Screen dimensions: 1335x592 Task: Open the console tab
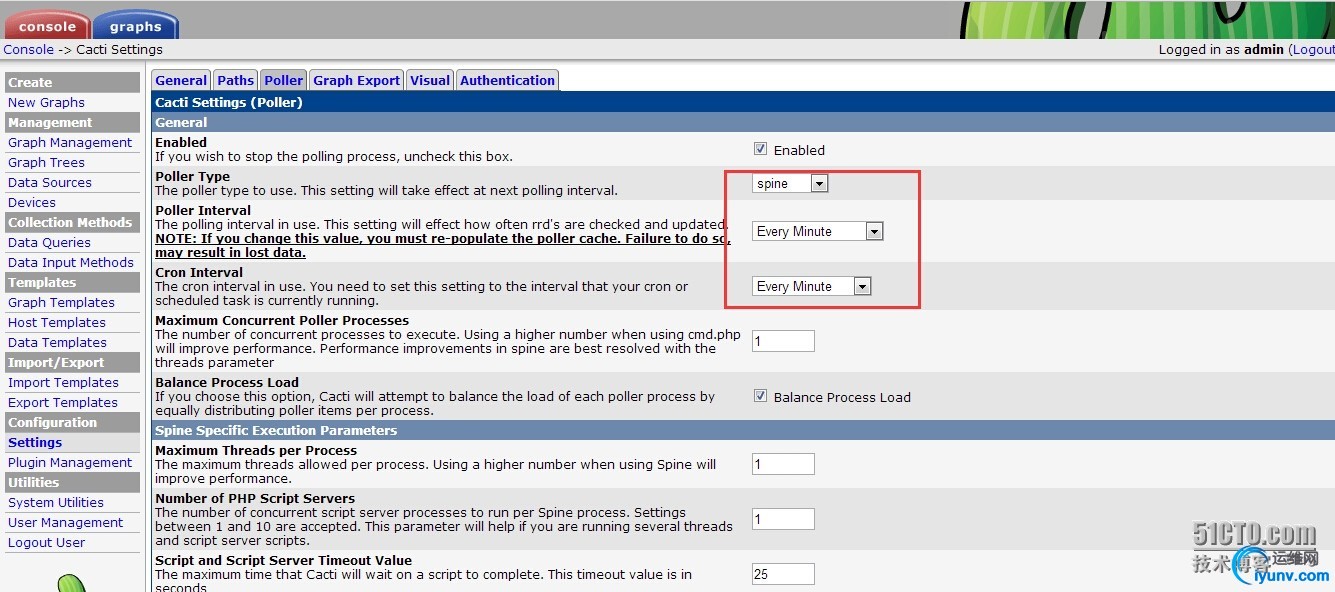(x=47, y=26)
